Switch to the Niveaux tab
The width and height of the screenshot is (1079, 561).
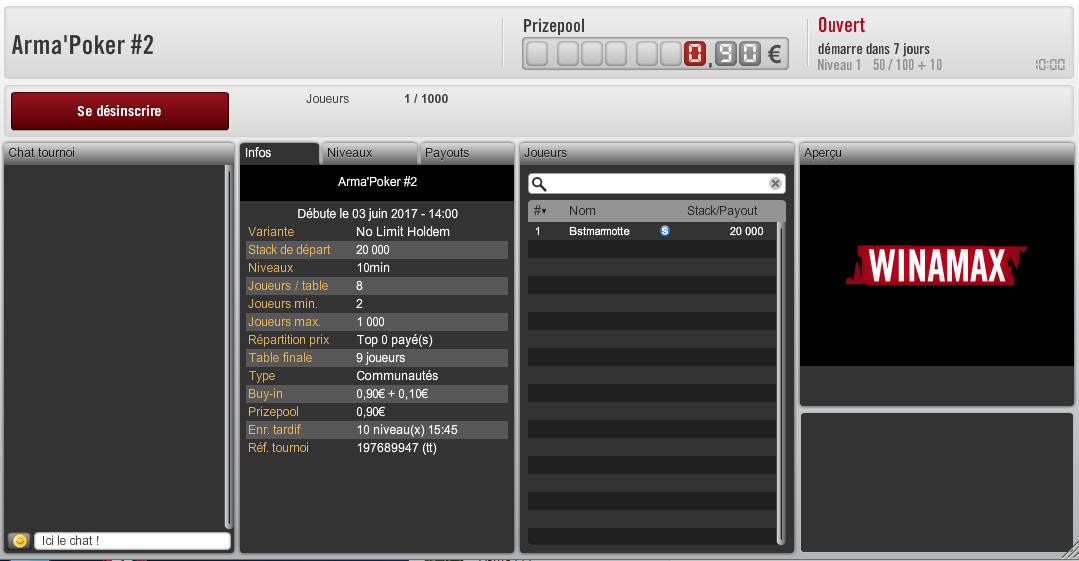click(370, 153)
